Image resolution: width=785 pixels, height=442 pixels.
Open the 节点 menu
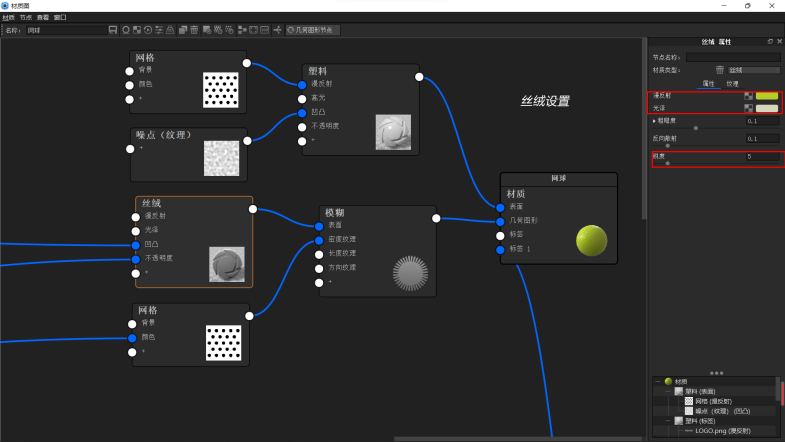(x=25, y=18)
